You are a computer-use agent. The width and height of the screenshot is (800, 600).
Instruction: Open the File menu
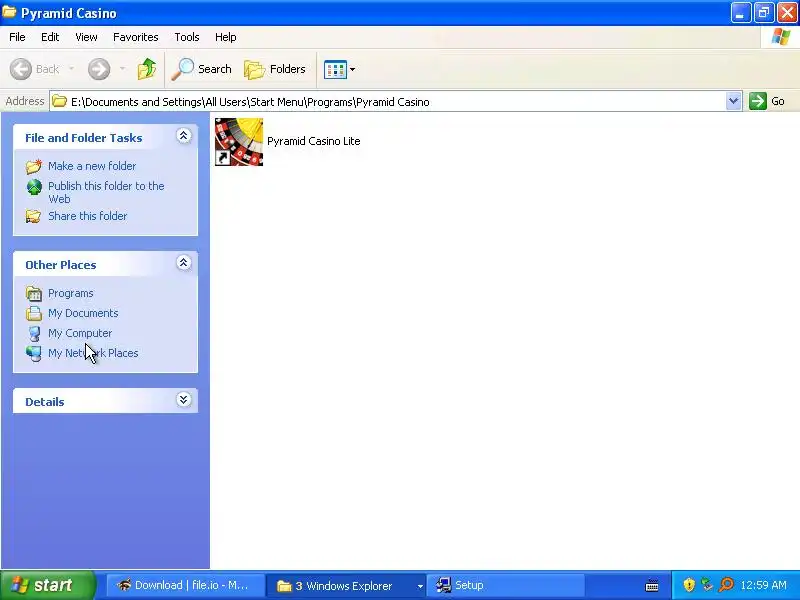(17, 37)
